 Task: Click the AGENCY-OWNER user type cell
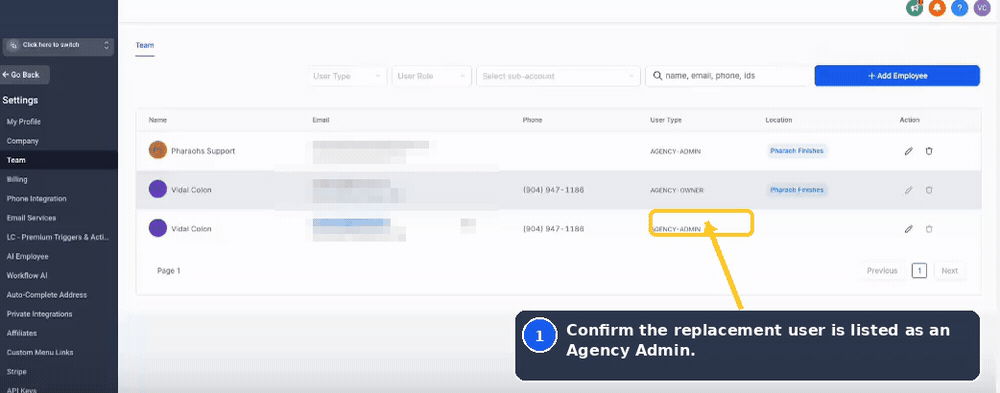pyautogui.click(x=677, y=190)
